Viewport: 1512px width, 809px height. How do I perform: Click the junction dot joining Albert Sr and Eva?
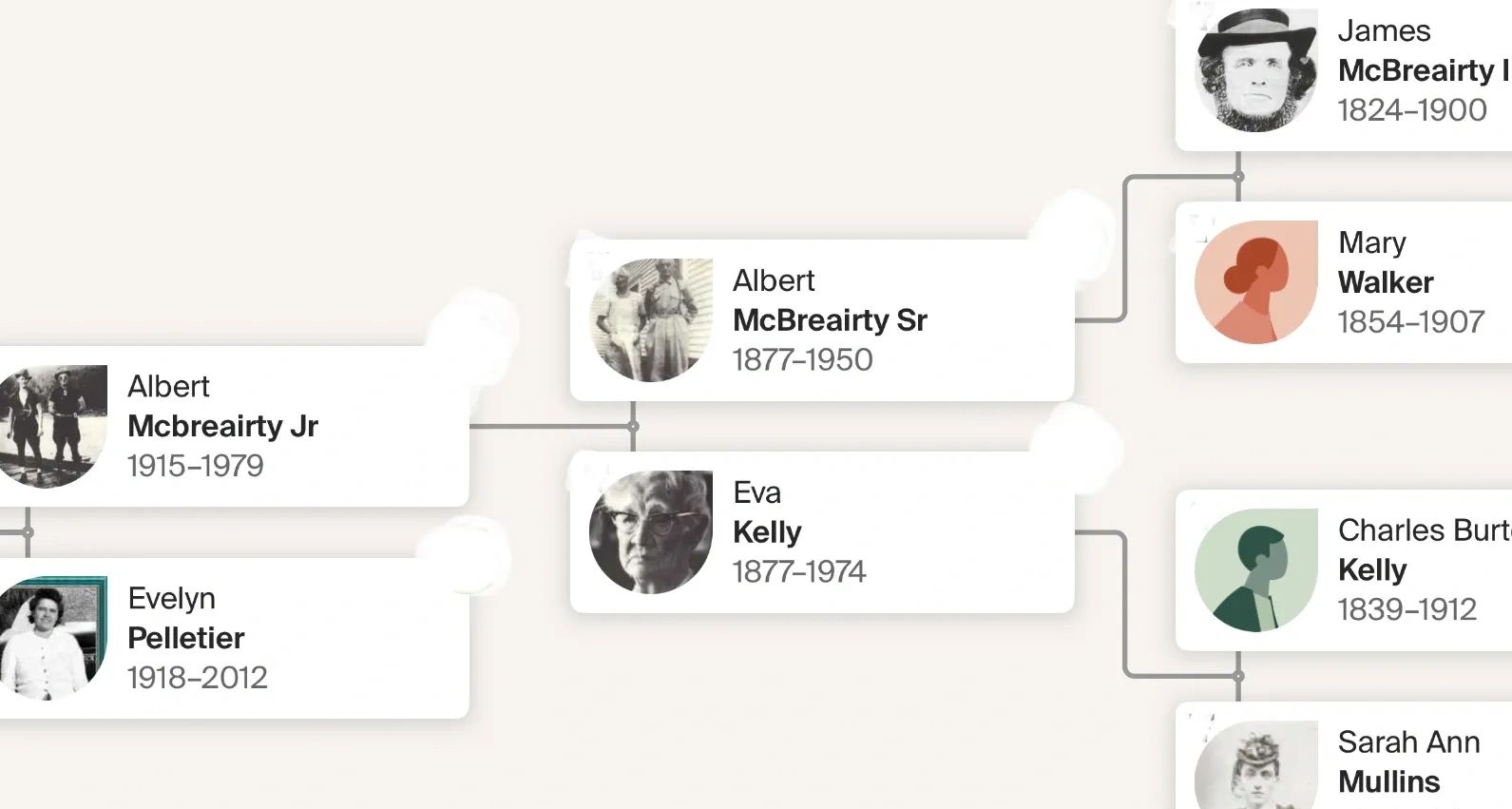click(633, 426)
